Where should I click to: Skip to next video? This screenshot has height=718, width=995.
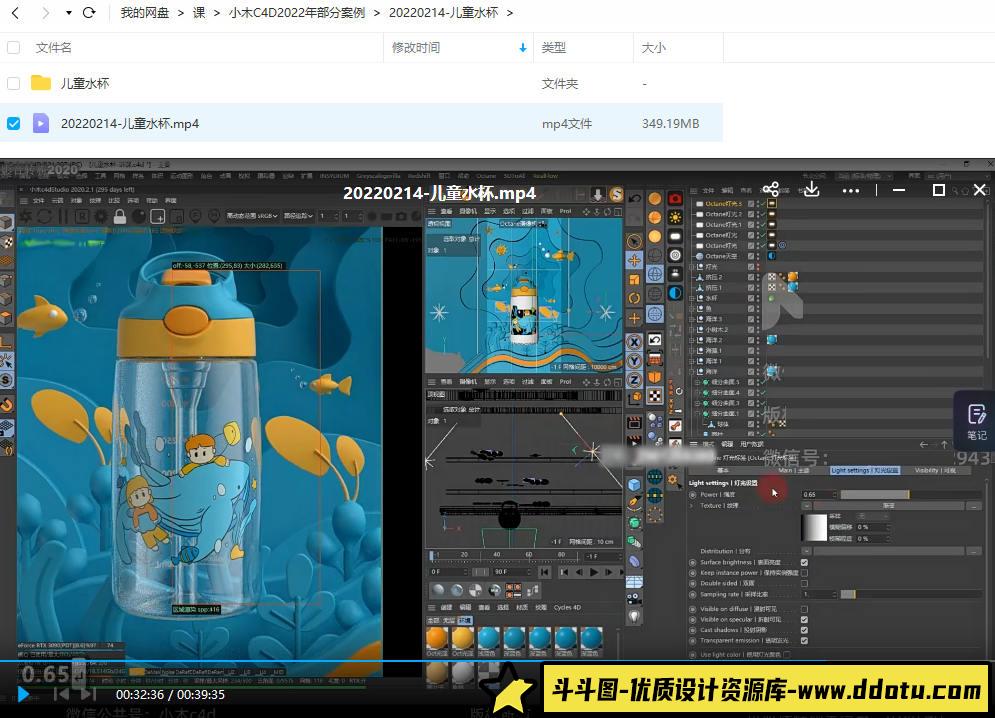point(88,694)
